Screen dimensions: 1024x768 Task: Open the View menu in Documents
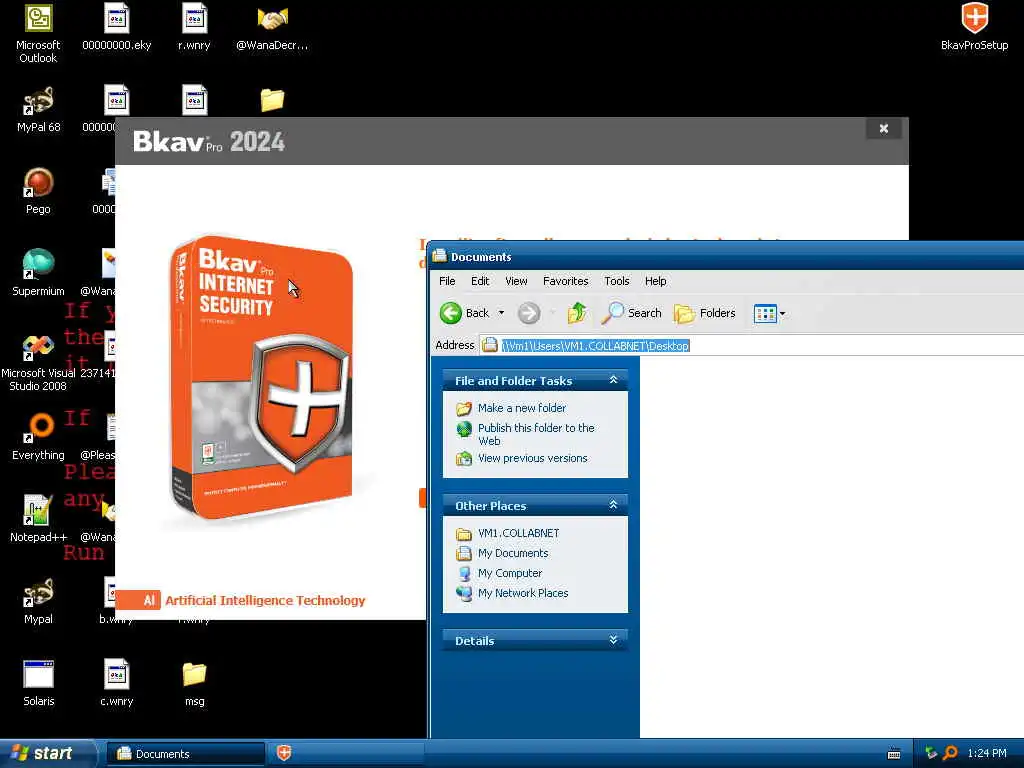(x=516, y=281)
